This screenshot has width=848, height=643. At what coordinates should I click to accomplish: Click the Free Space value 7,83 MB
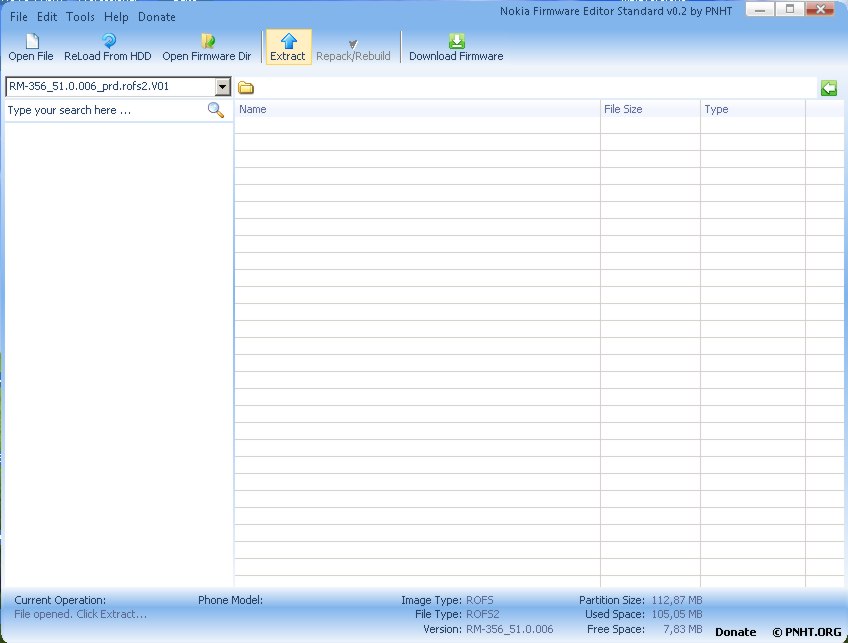(x=683, y=629)
